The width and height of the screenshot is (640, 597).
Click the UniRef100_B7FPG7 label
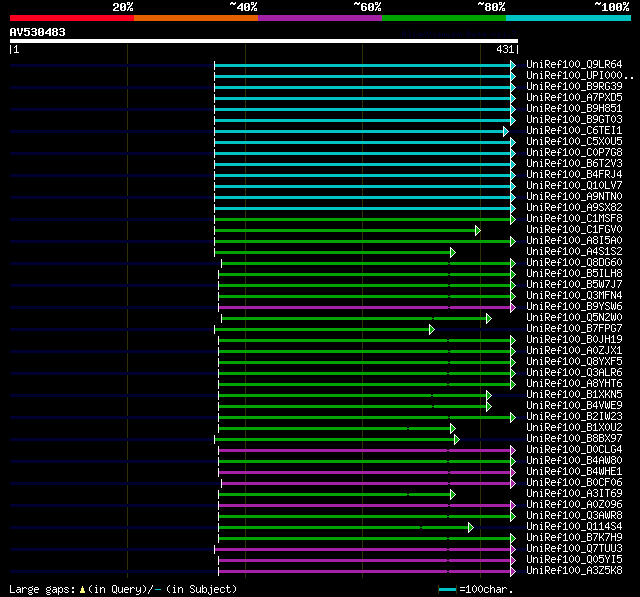pos(574,329)
